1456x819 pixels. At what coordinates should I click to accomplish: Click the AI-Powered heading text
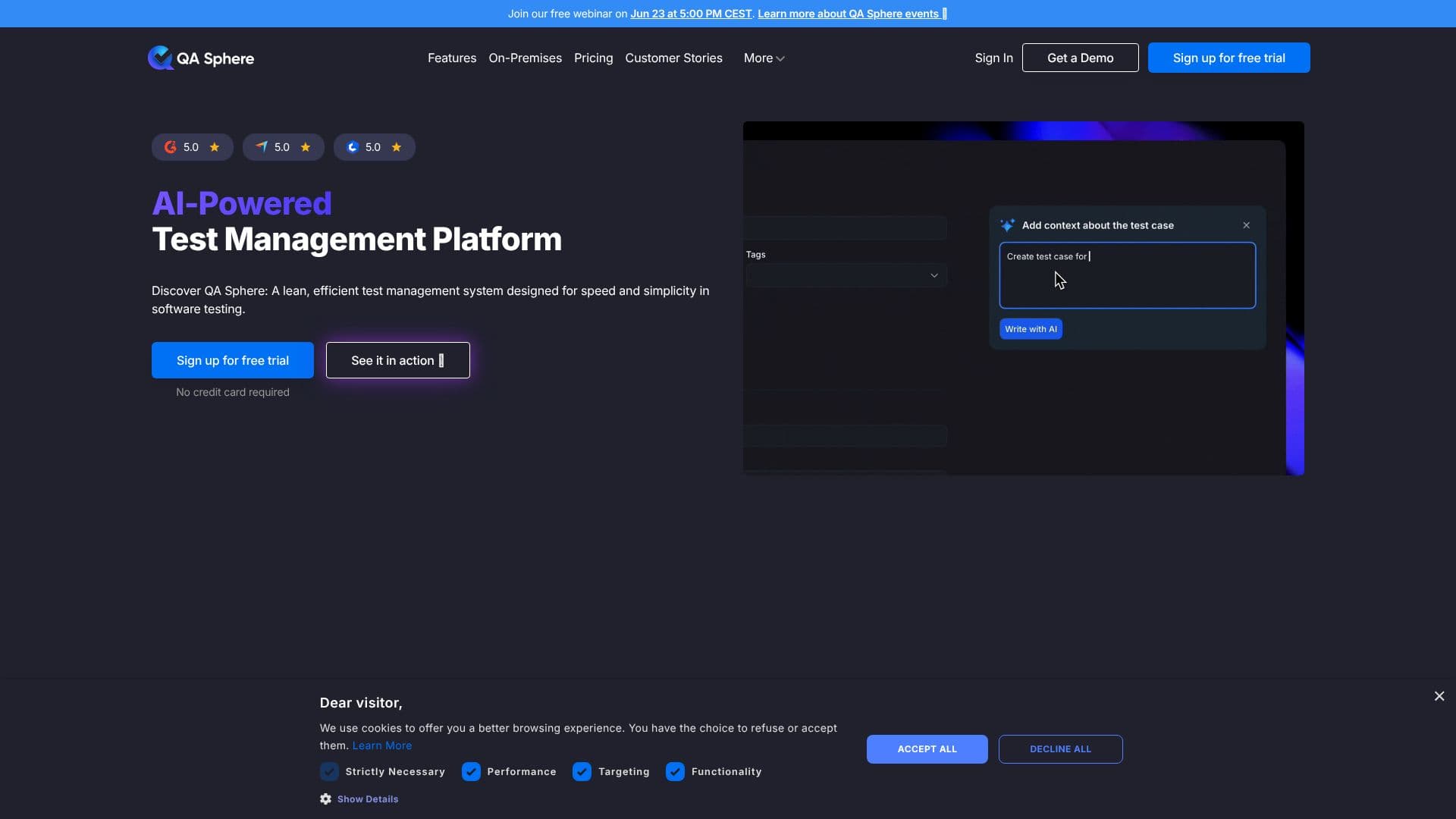tap(242, 203)
